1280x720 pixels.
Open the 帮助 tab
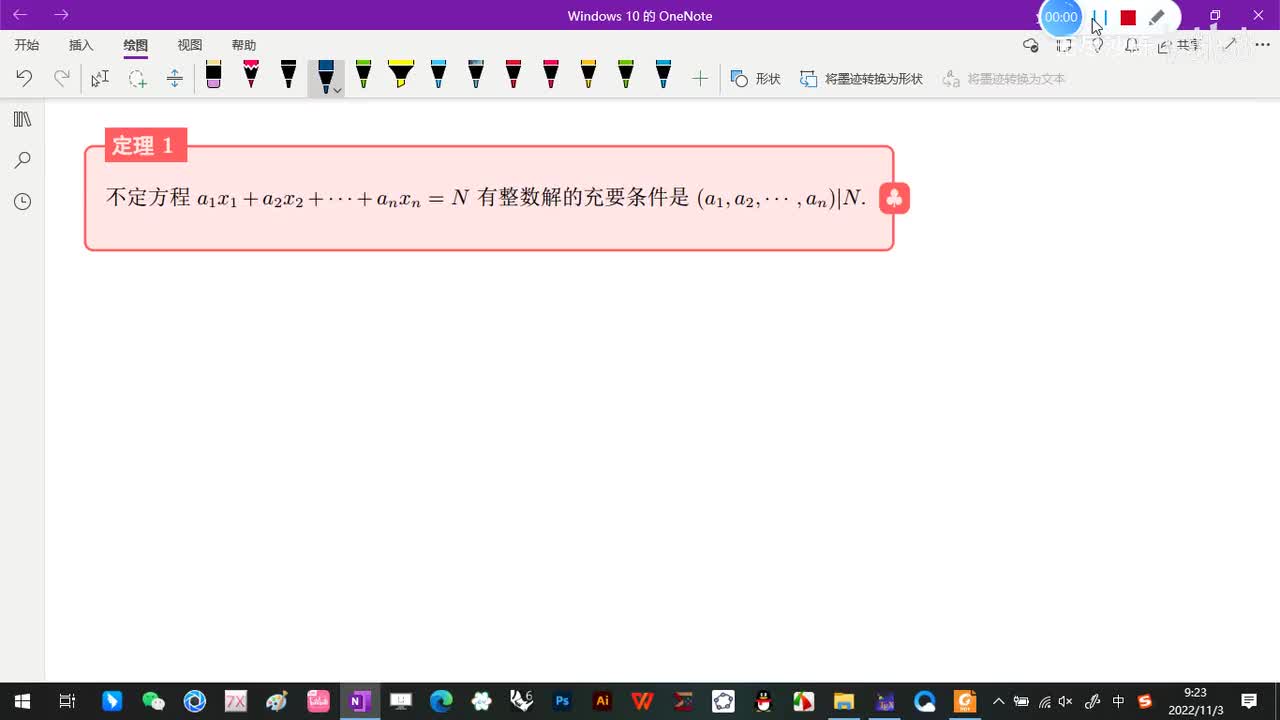pos(244,45)
